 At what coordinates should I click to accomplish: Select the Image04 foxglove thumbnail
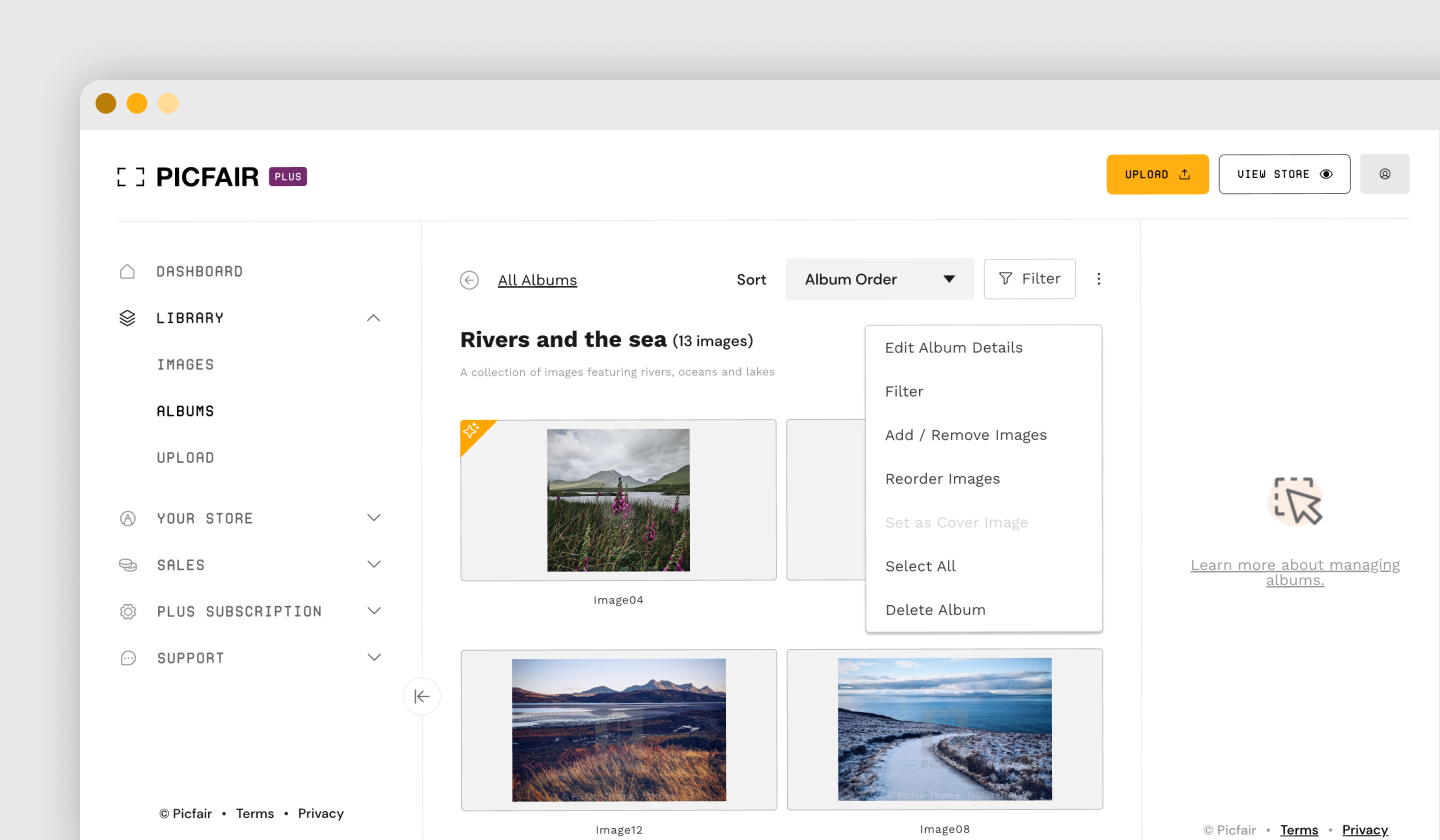coord(618,500)
